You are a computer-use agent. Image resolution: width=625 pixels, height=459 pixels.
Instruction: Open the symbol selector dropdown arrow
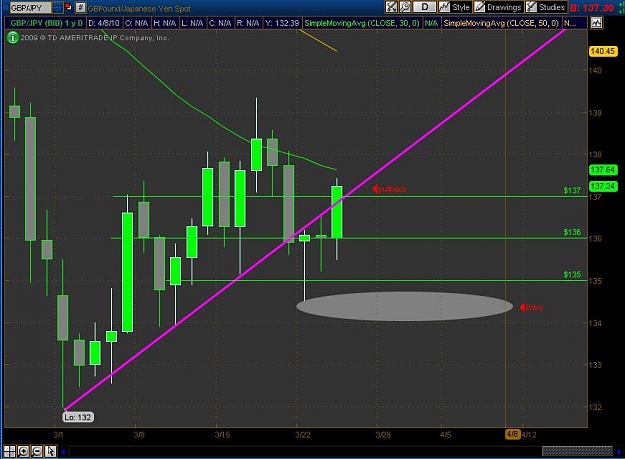click(x=58, y=7)
